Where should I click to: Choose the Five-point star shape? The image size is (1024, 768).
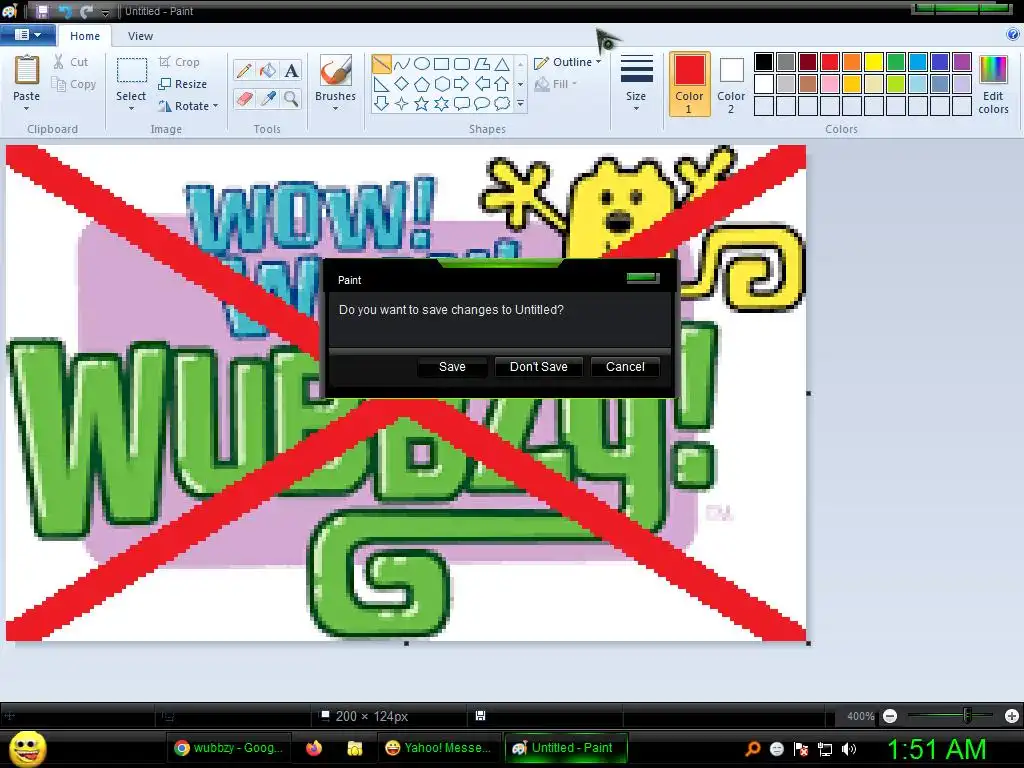422,103
